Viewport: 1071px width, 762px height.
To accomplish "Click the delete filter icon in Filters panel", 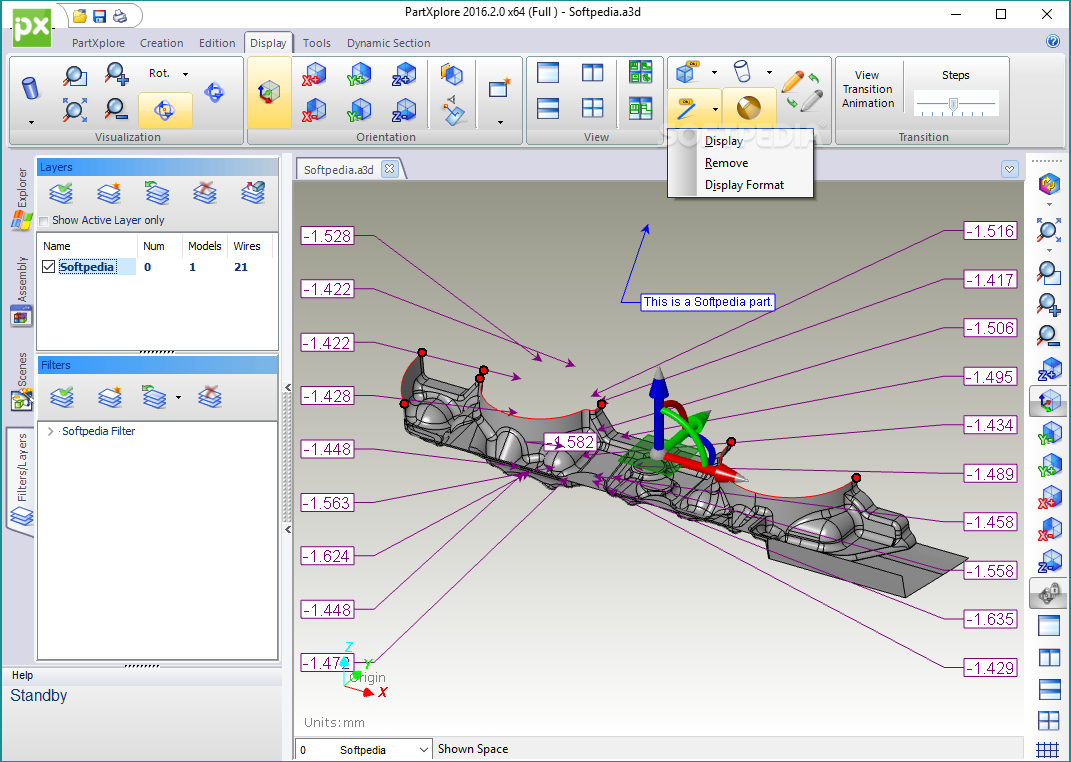I will [x=210, y=396].
